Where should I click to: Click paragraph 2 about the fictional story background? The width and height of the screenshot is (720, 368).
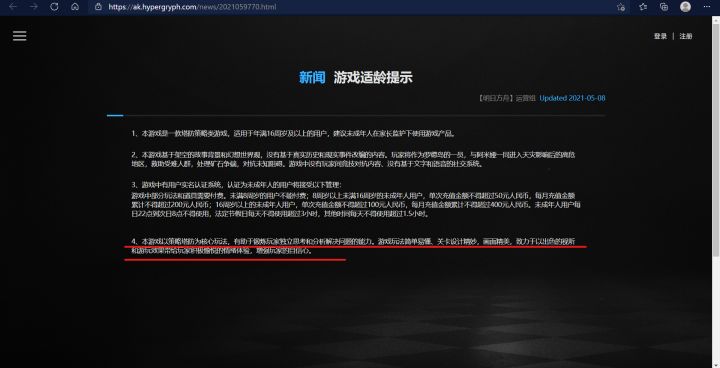(353, 159)
